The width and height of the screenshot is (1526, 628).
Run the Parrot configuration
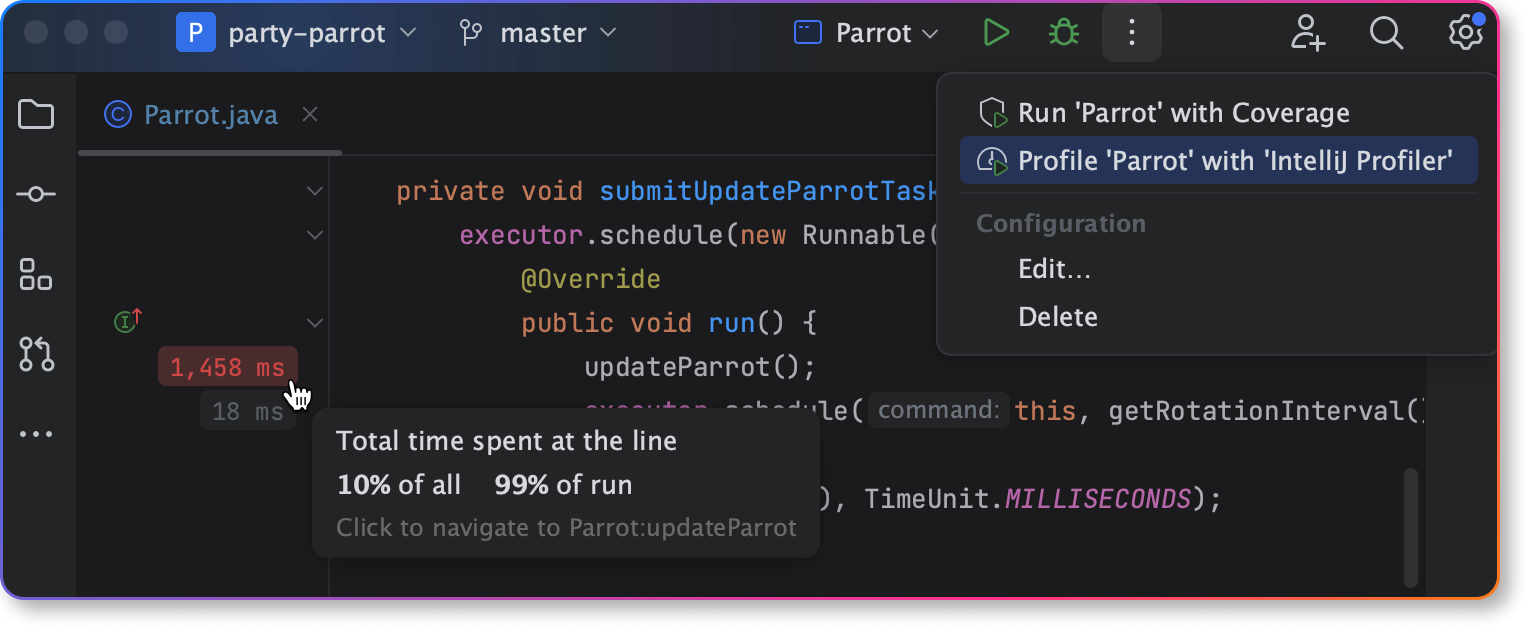(x=995, y=33)
